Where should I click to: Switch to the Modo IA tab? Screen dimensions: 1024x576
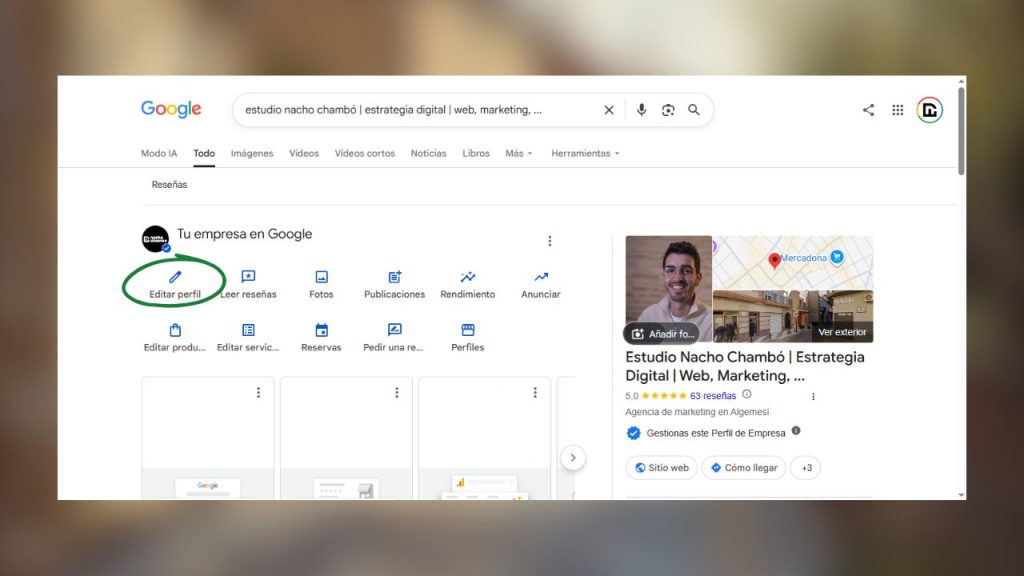pyautogui.click(x=159, y=153)
